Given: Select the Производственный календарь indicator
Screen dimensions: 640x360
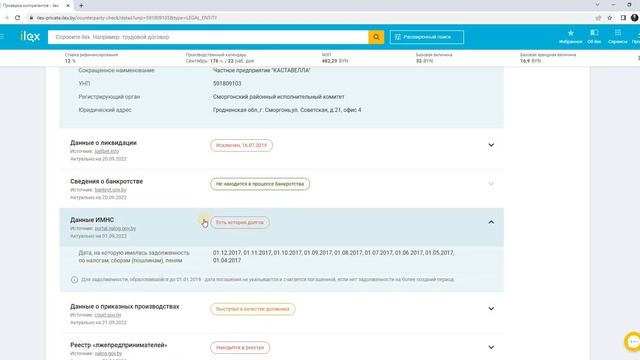Looking at the screenshot, I should coord(220,58).
